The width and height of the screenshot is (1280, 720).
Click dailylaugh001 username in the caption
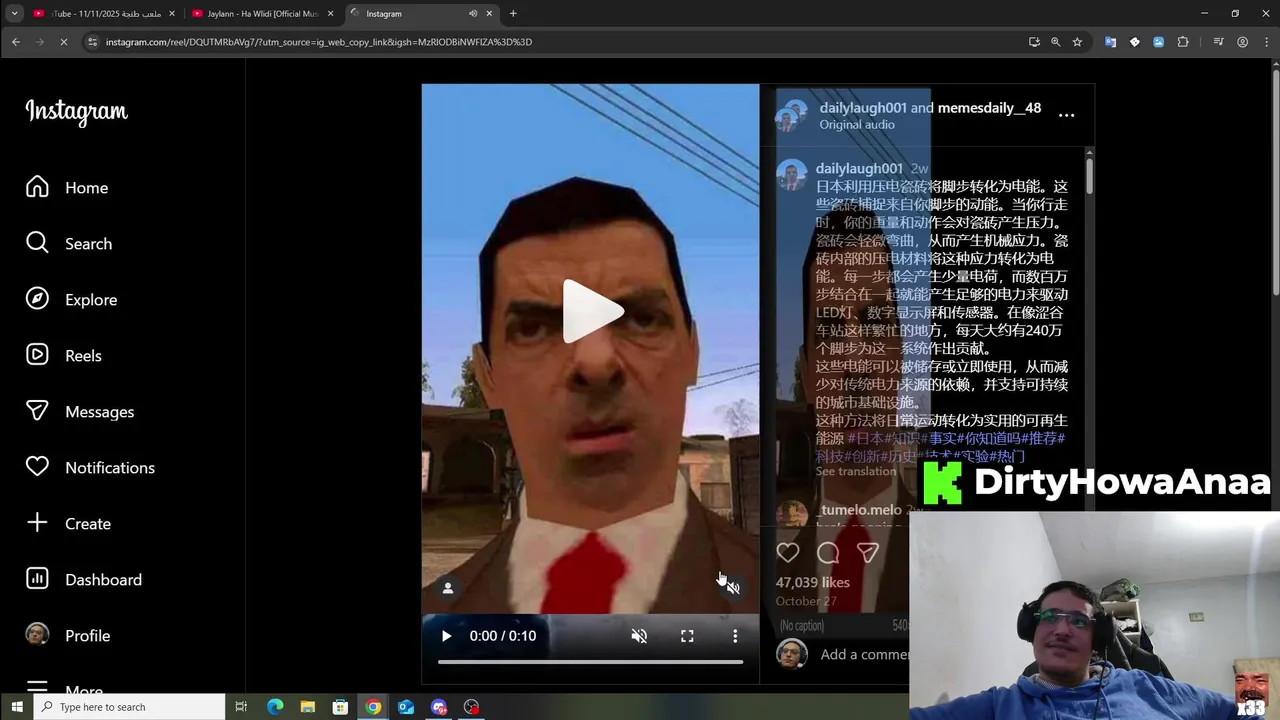(859, 169)
